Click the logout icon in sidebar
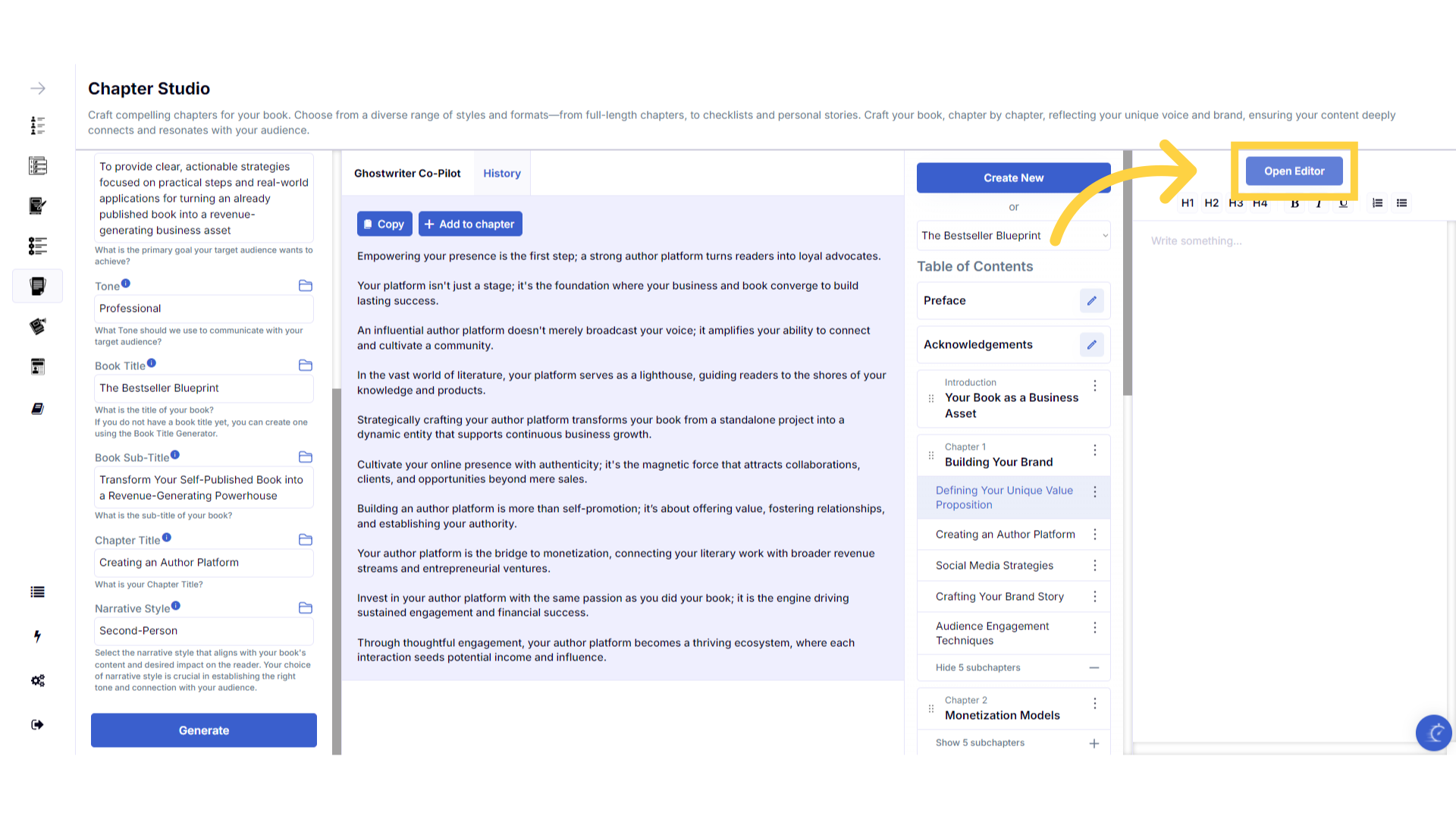The height and width of the screenshot is (819, 1456). click(37, 724)
